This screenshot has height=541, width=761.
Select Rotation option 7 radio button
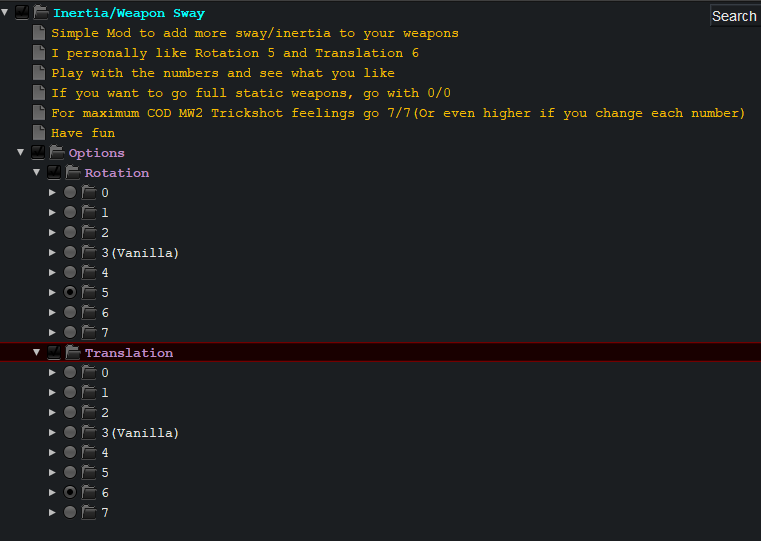[x=70, y=333]
